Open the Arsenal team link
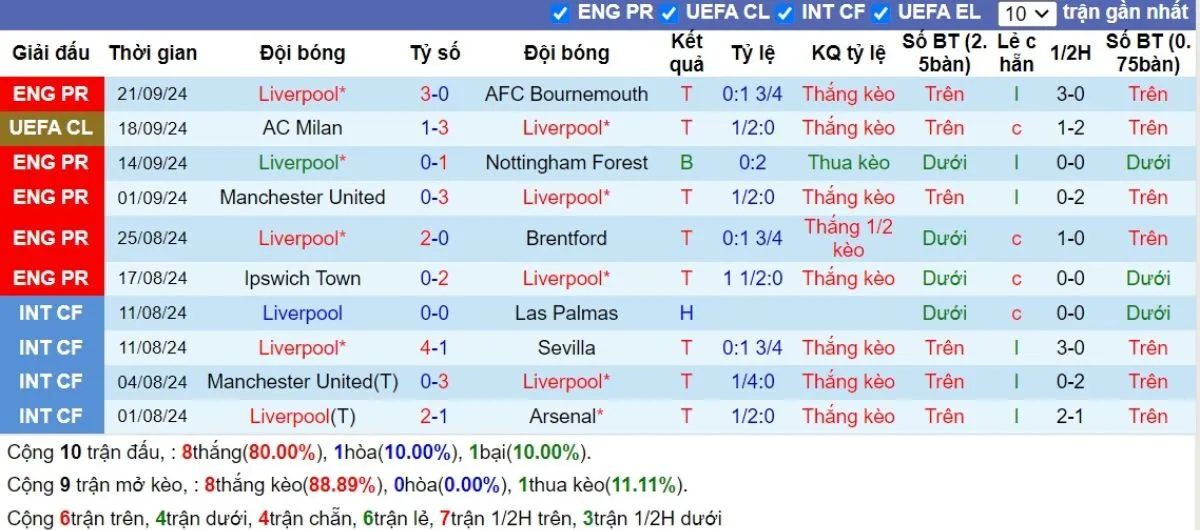Screen dimensions: 1200x530 coord(566,416)
